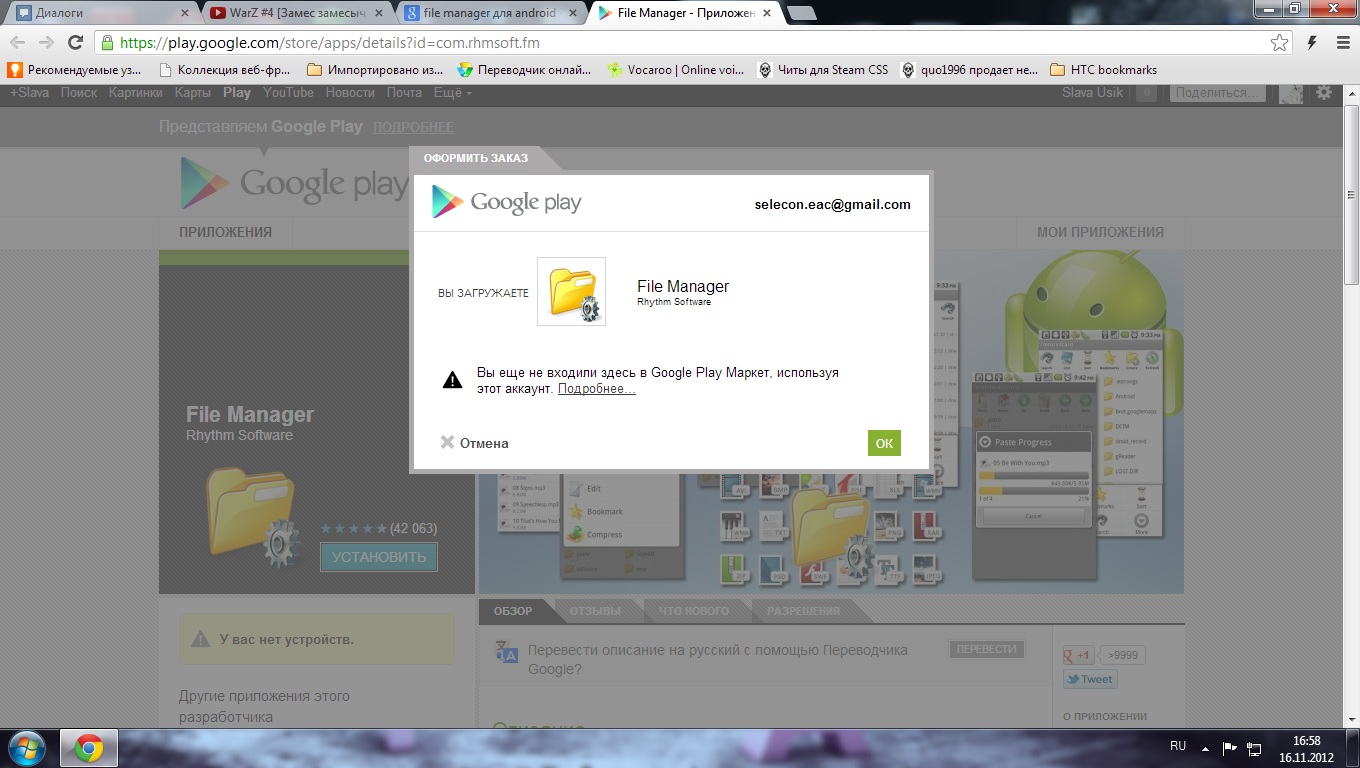Click the Google Play logo in the dialog header

pyautogui.click(x=506, y=202)
